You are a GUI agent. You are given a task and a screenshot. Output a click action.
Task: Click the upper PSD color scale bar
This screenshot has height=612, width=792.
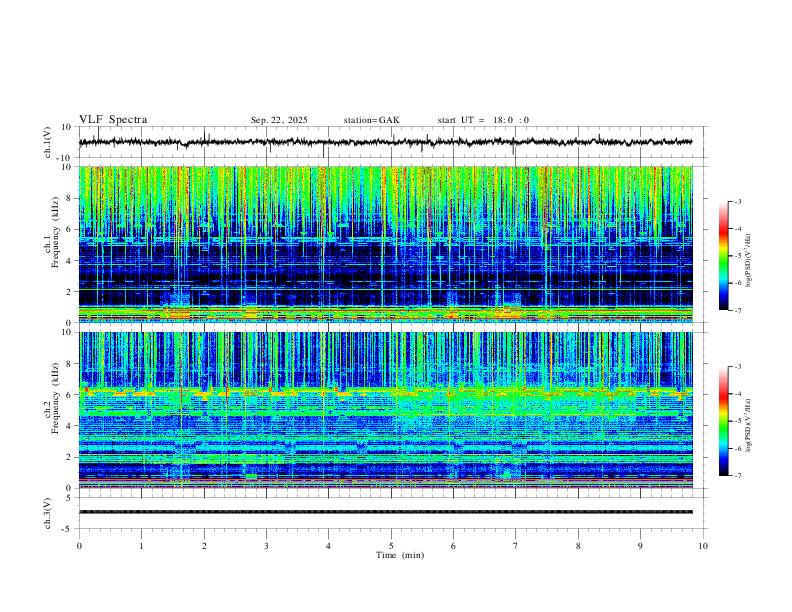pos(724,256)
